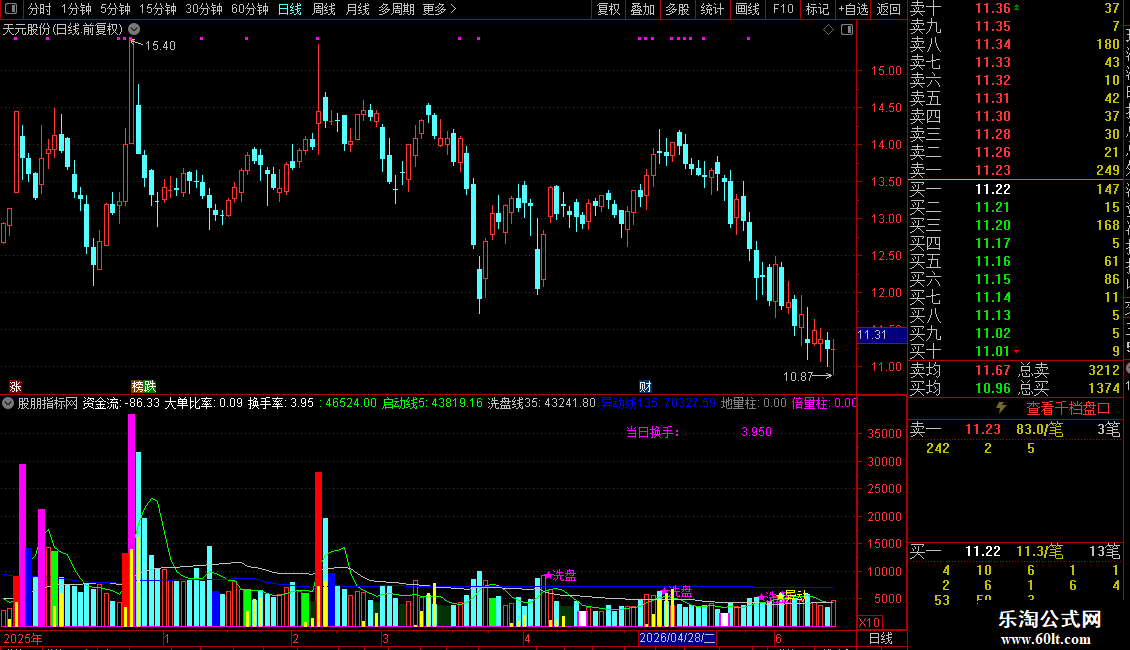The height and width of the screenshot is (650, 1130).
Task: Click 卖均 average value 11.67
Action: pyautogui.click(x=992, y=370)
